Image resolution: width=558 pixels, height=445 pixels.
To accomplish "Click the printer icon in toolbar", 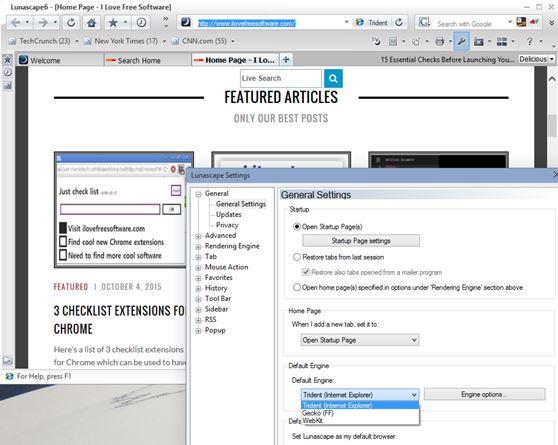I will (x=440, y=42).
